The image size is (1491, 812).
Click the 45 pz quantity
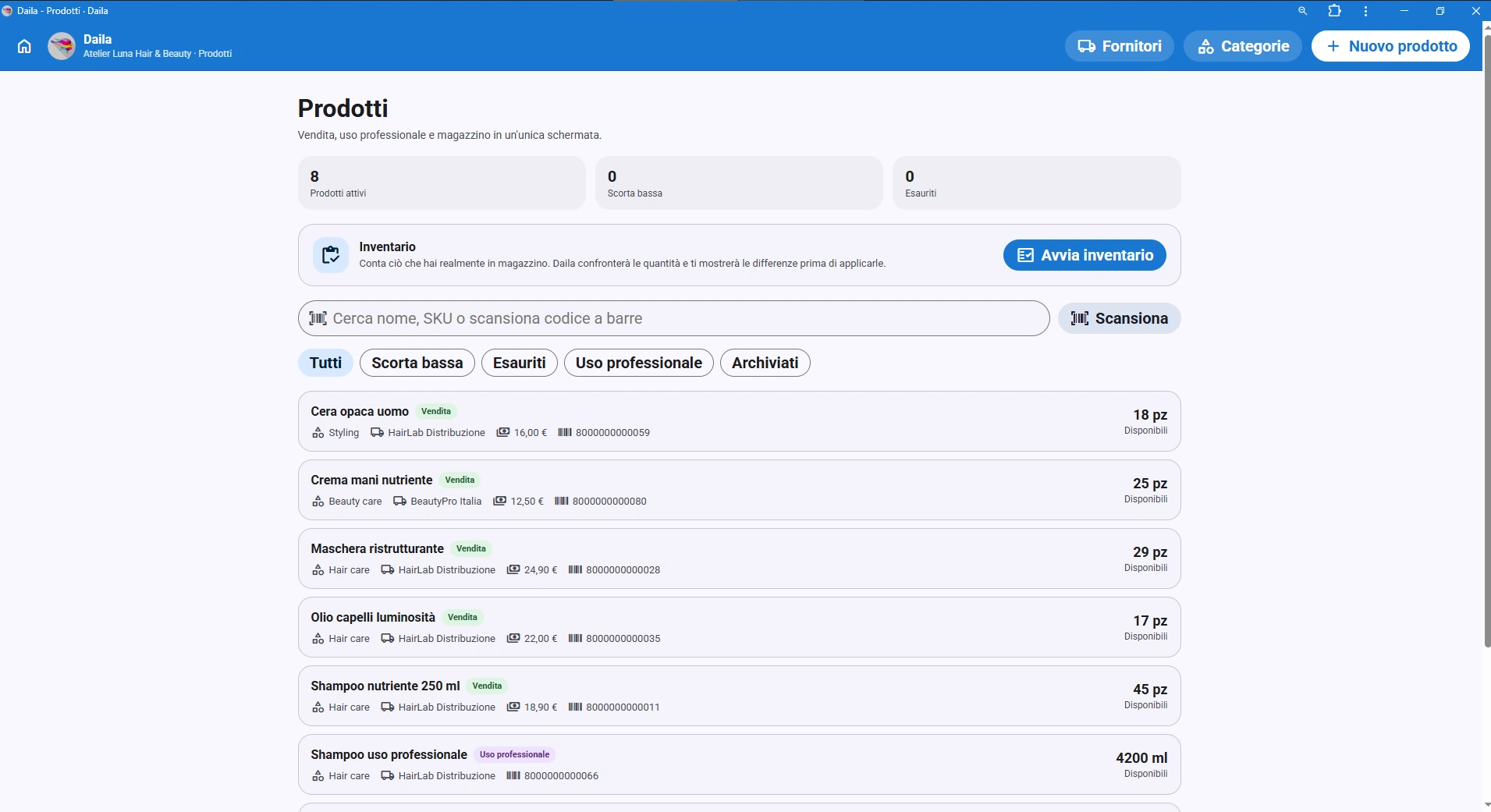(x=1150, y=690)
